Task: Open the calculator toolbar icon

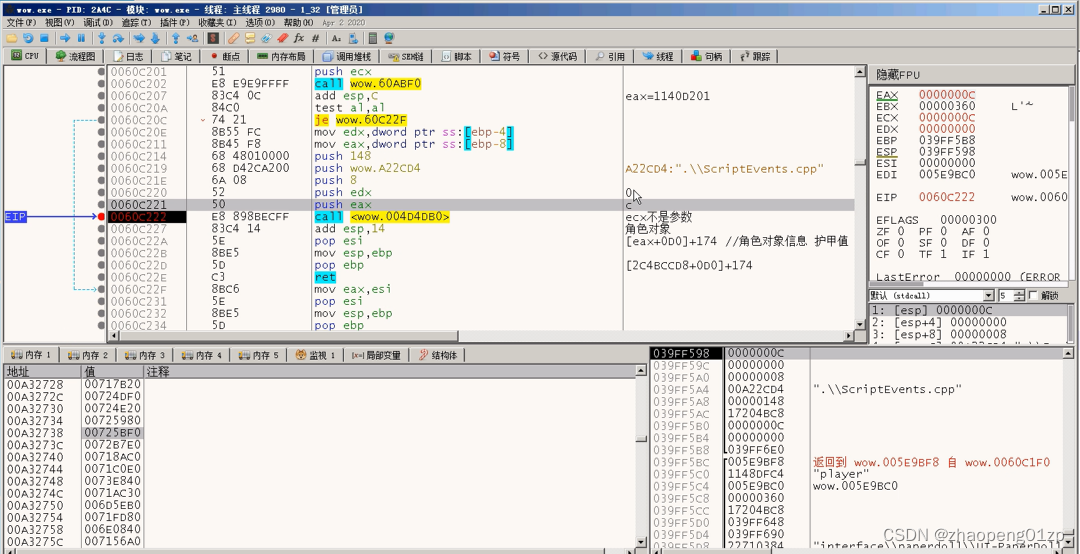Action: click(373, 38)
